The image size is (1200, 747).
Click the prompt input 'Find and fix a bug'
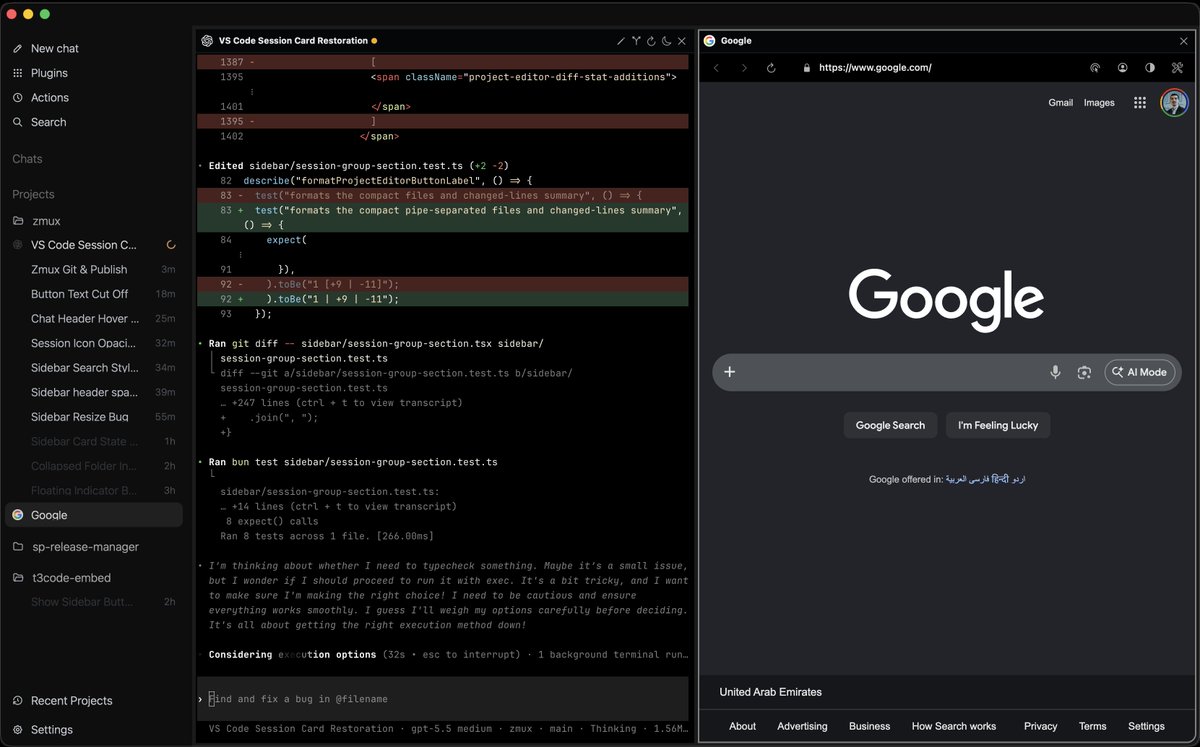pyautogui.click(x=443, y=699)
